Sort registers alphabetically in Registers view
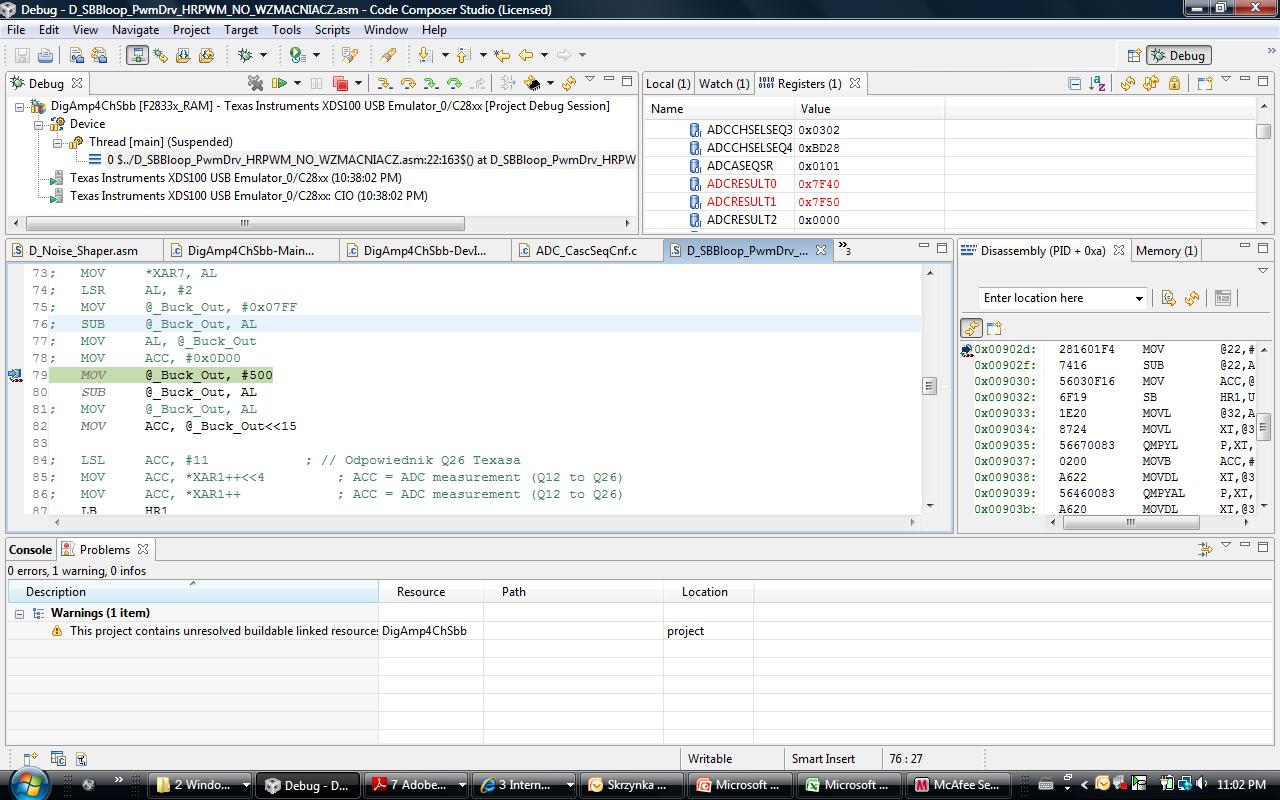 click(x=1098, y=83)
